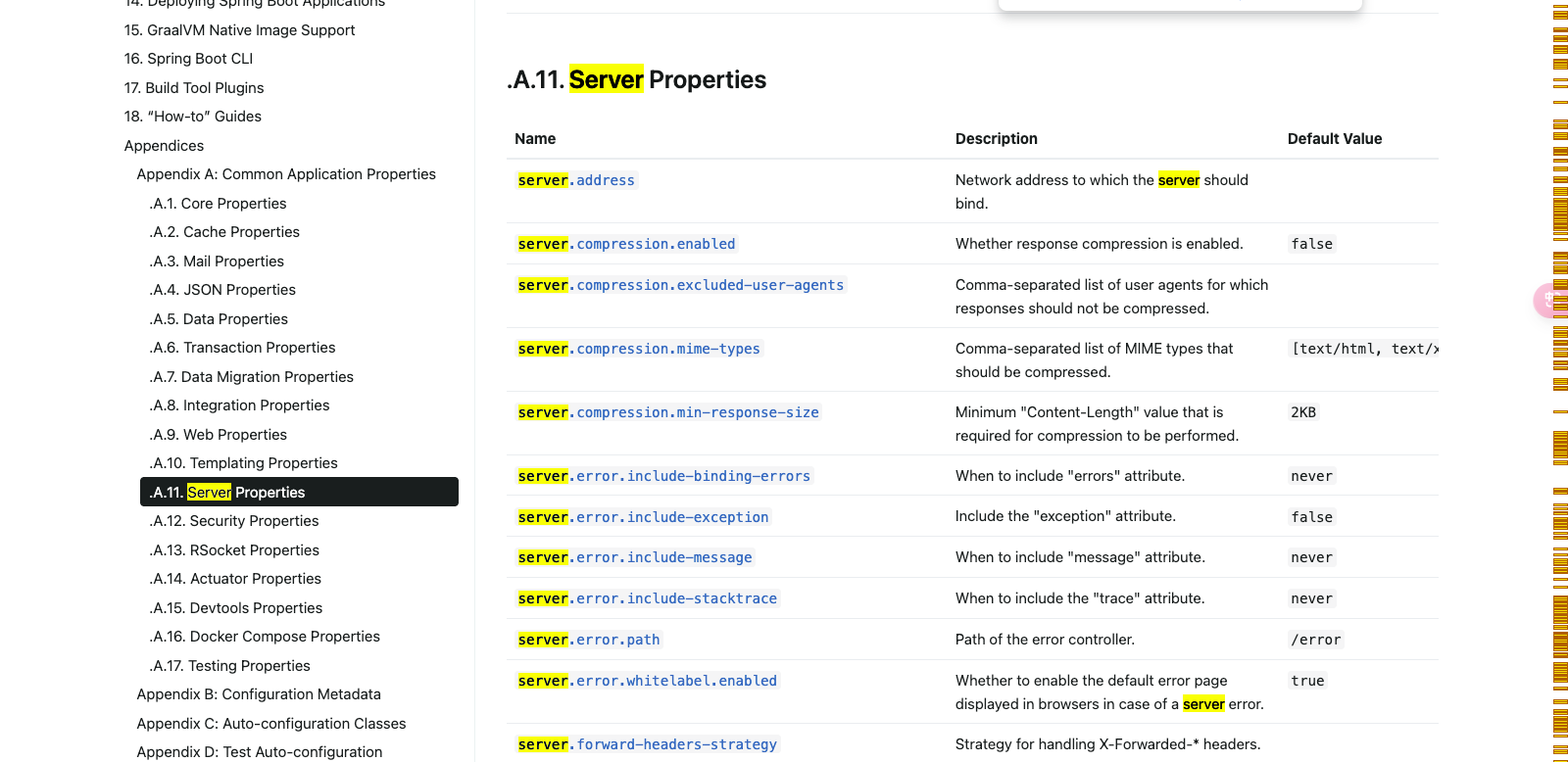Screen dimensions: 1568x762
Task: Click server.compression.min-response-size link
Action: [x=668, y=412]
